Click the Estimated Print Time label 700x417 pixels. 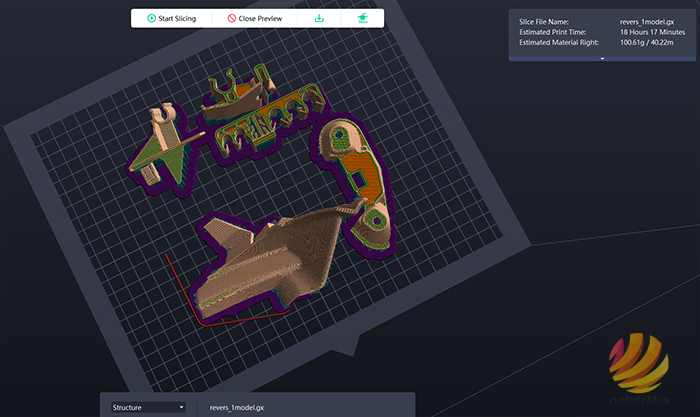[552, 32]
